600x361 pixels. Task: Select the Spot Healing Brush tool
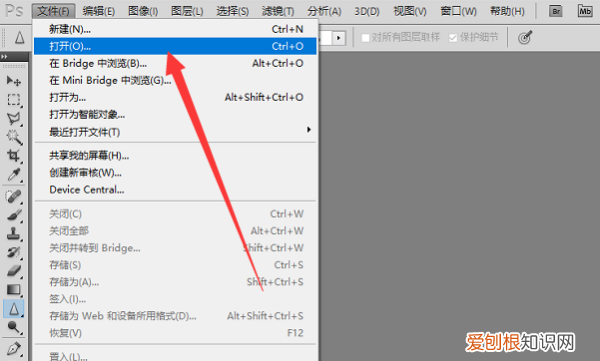coord(14,197)
